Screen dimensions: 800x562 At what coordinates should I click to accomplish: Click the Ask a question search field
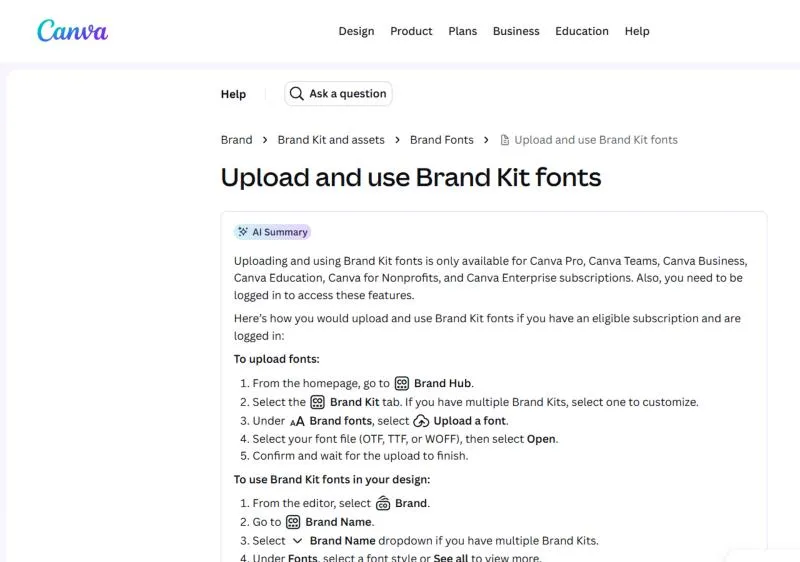point(338,94)
